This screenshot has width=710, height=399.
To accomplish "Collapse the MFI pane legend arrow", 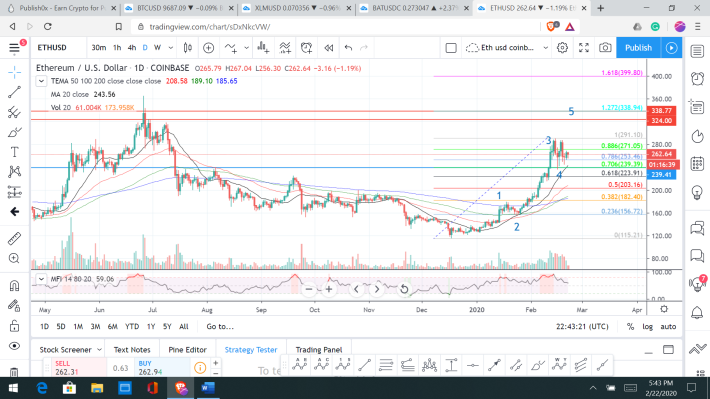I will point(41,279).
